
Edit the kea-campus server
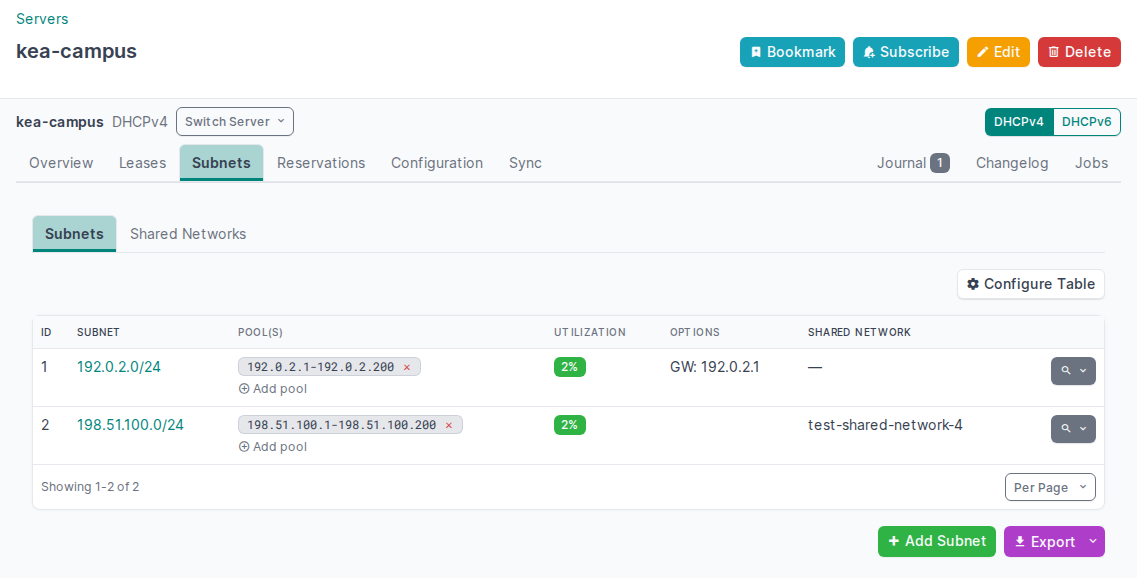click(998, 52)
